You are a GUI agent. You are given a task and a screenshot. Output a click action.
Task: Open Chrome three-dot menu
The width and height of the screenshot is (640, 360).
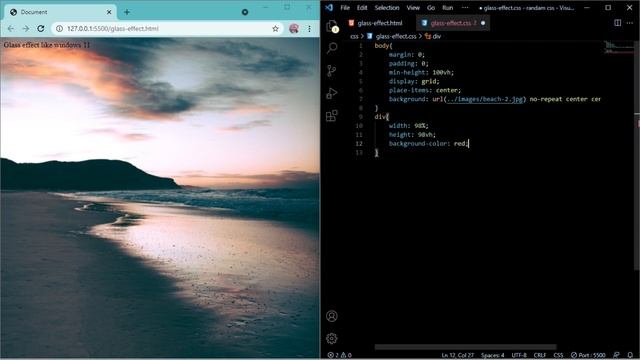tap(309, 29)
